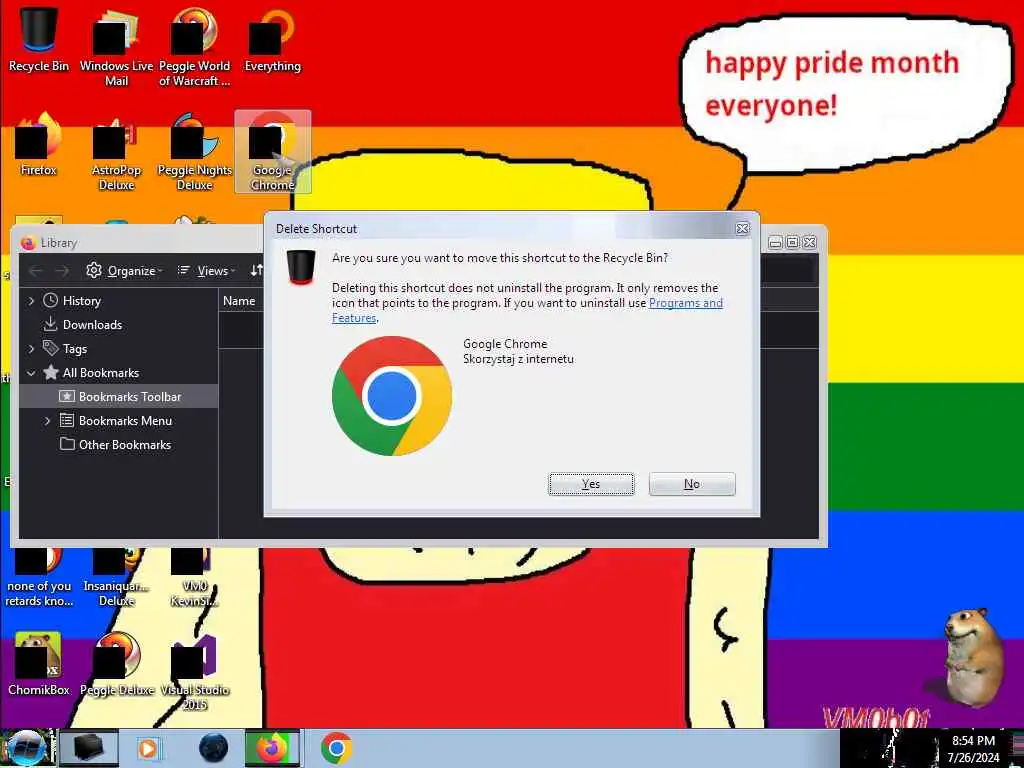Select the Windows Live Mail desktop shortcut
This screenshot has height=768, width=1024.
116,47
